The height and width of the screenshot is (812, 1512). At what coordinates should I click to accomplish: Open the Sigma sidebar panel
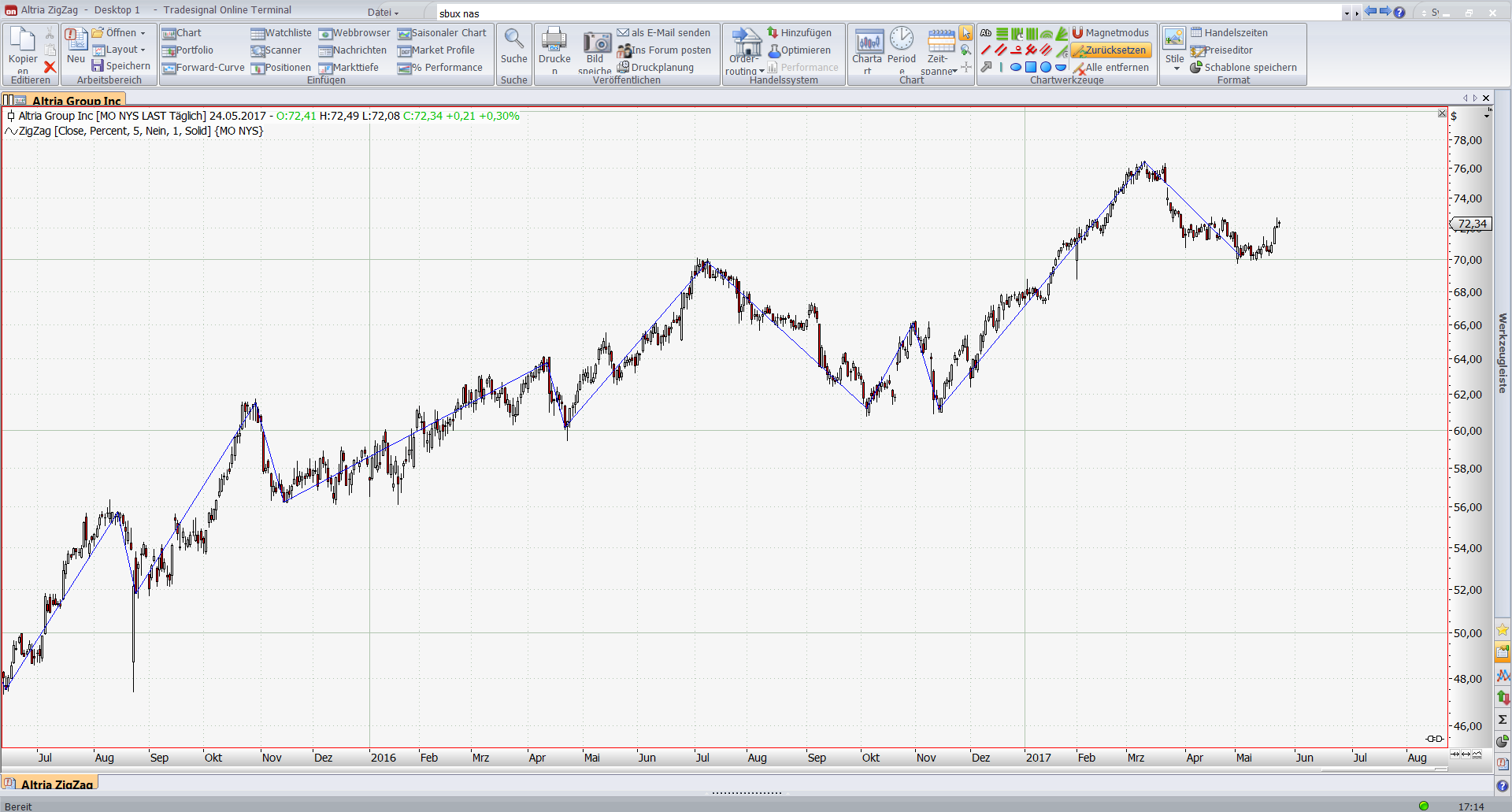(1503, 719)
